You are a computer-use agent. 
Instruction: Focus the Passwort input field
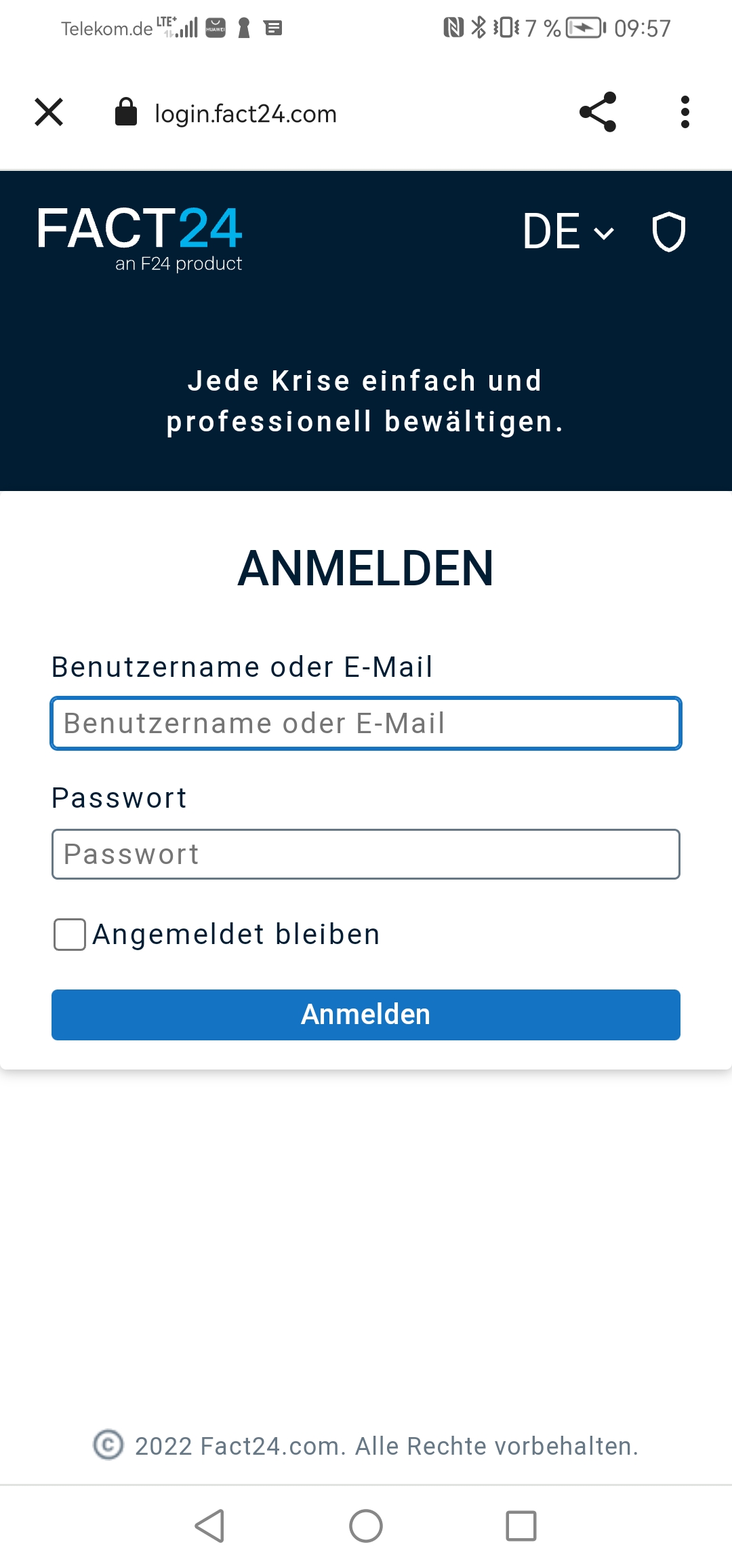coord(366,853)
